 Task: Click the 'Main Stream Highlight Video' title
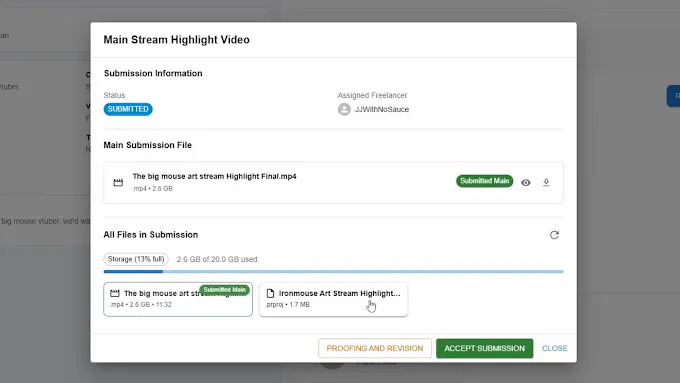[177, 39]
